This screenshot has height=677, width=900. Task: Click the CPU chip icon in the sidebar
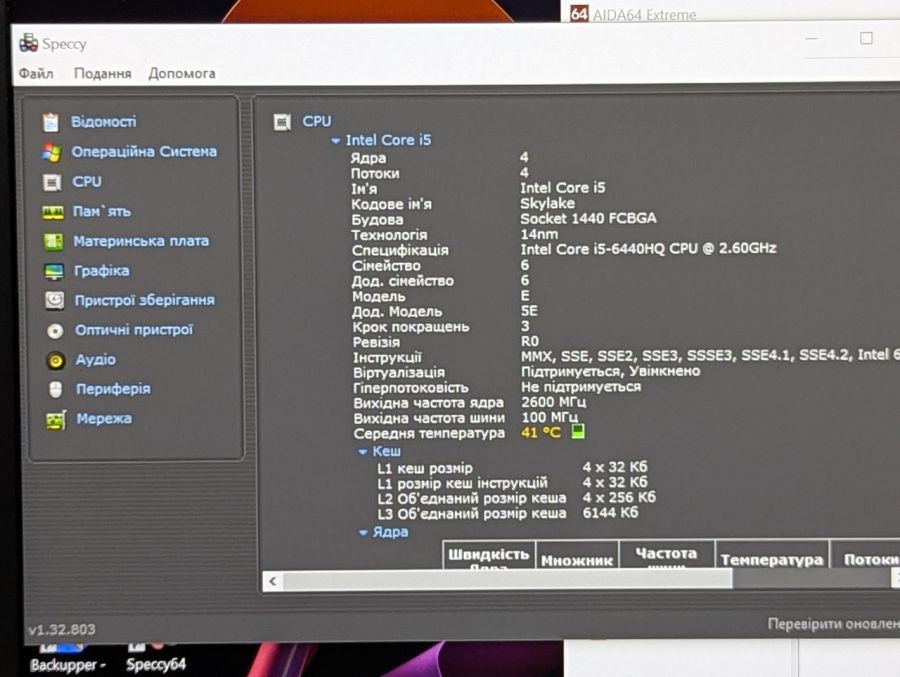[x=52, y=182]
